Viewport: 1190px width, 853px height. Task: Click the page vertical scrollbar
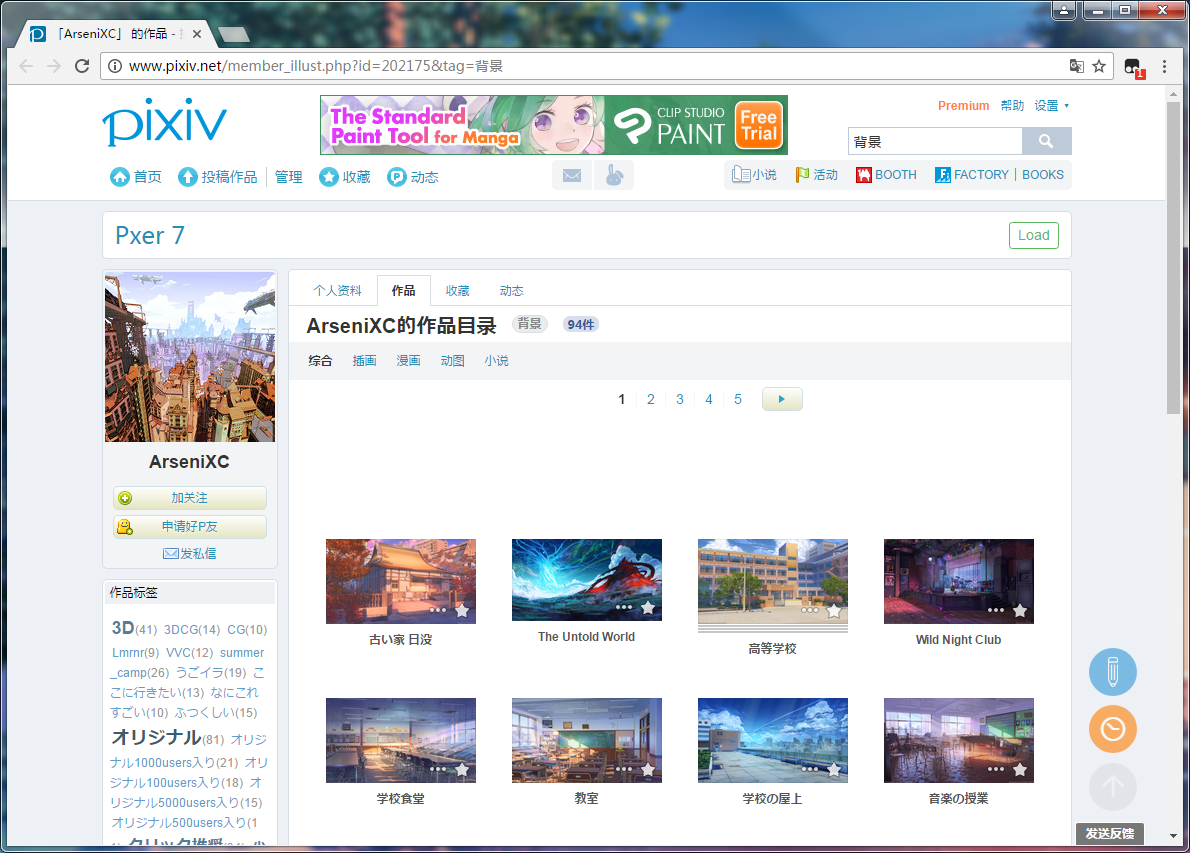[x=1173, y=258]
